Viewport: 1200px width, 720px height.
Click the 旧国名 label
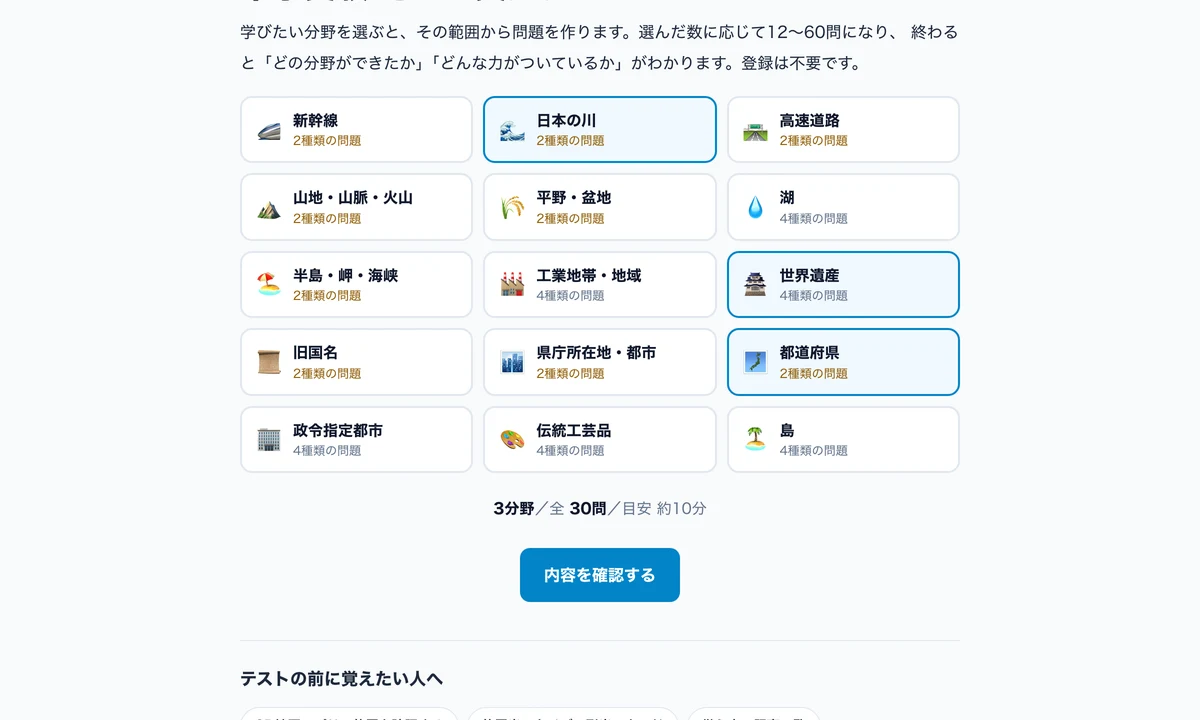[315, 353]
